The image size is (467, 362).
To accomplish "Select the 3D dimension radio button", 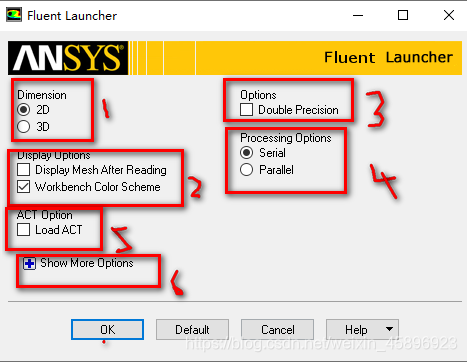I will [x=24, y=127].
